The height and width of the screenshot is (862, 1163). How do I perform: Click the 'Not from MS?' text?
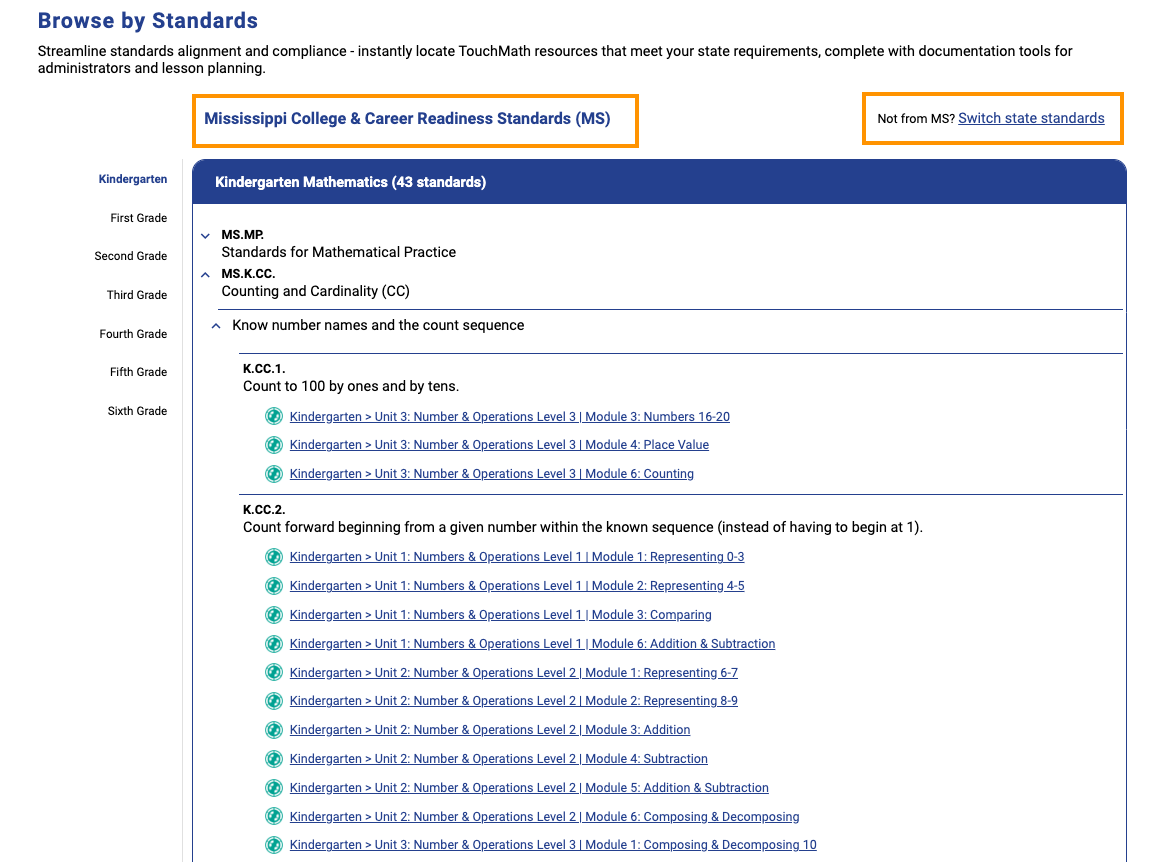[x=915, y=119]
